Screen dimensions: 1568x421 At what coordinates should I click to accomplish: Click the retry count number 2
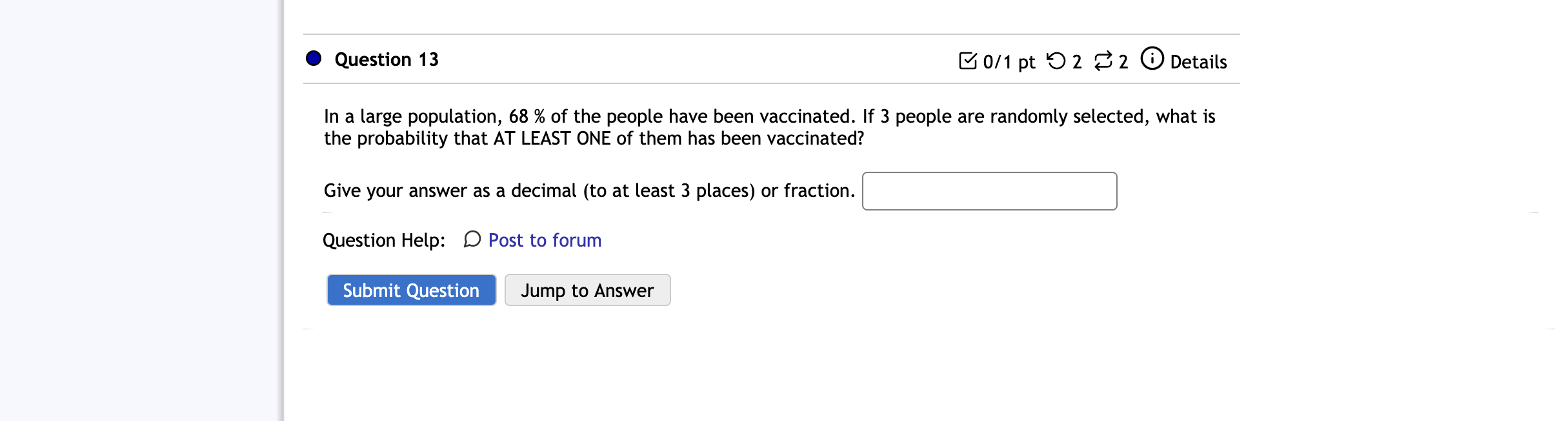click(1077, 62)
